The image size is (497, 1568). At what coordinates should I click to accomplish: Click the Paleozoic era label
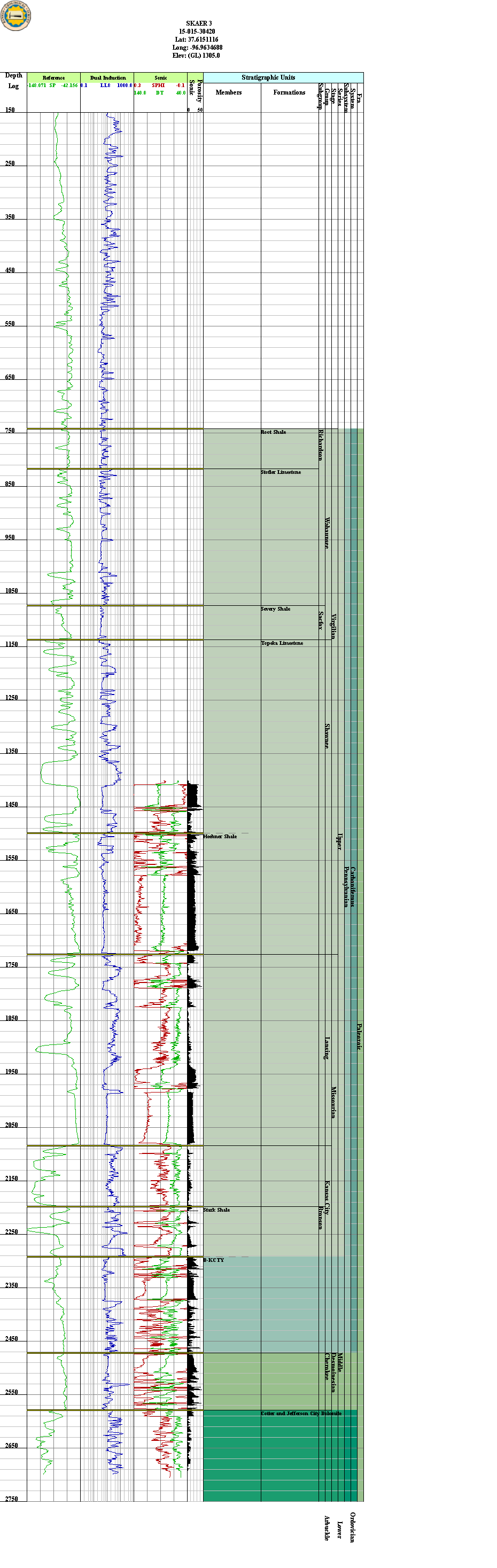click(x=359, y=1036)
